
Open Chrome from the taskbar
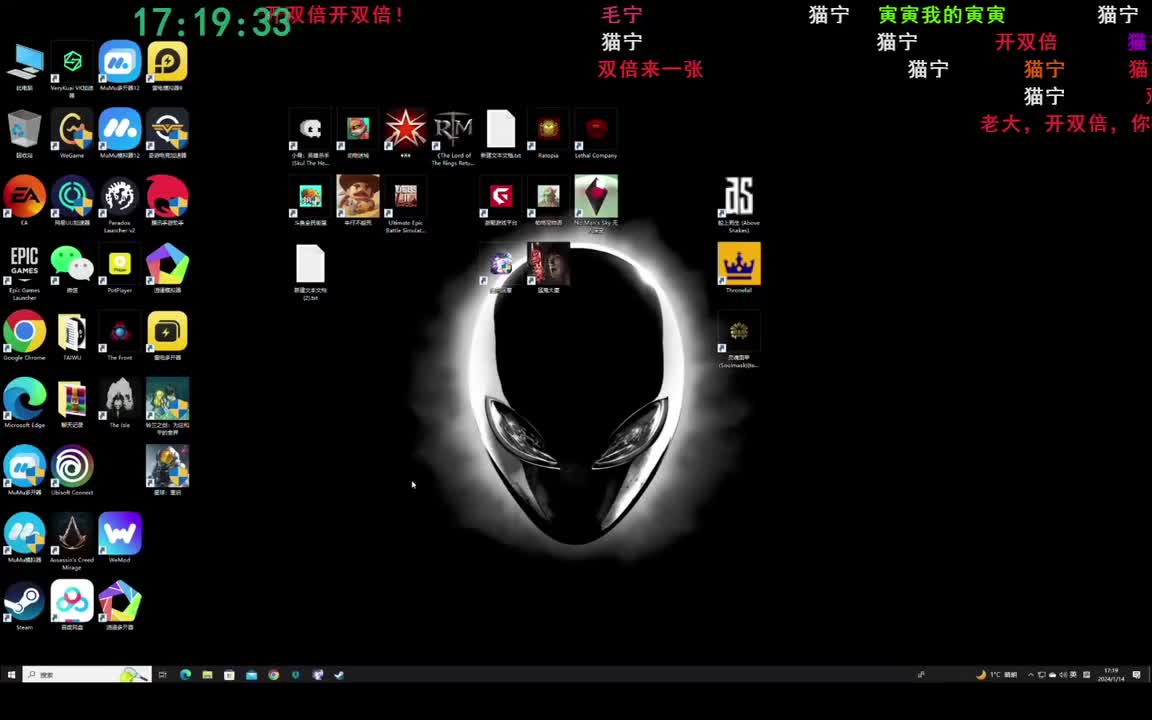click(x=273, y=674)
